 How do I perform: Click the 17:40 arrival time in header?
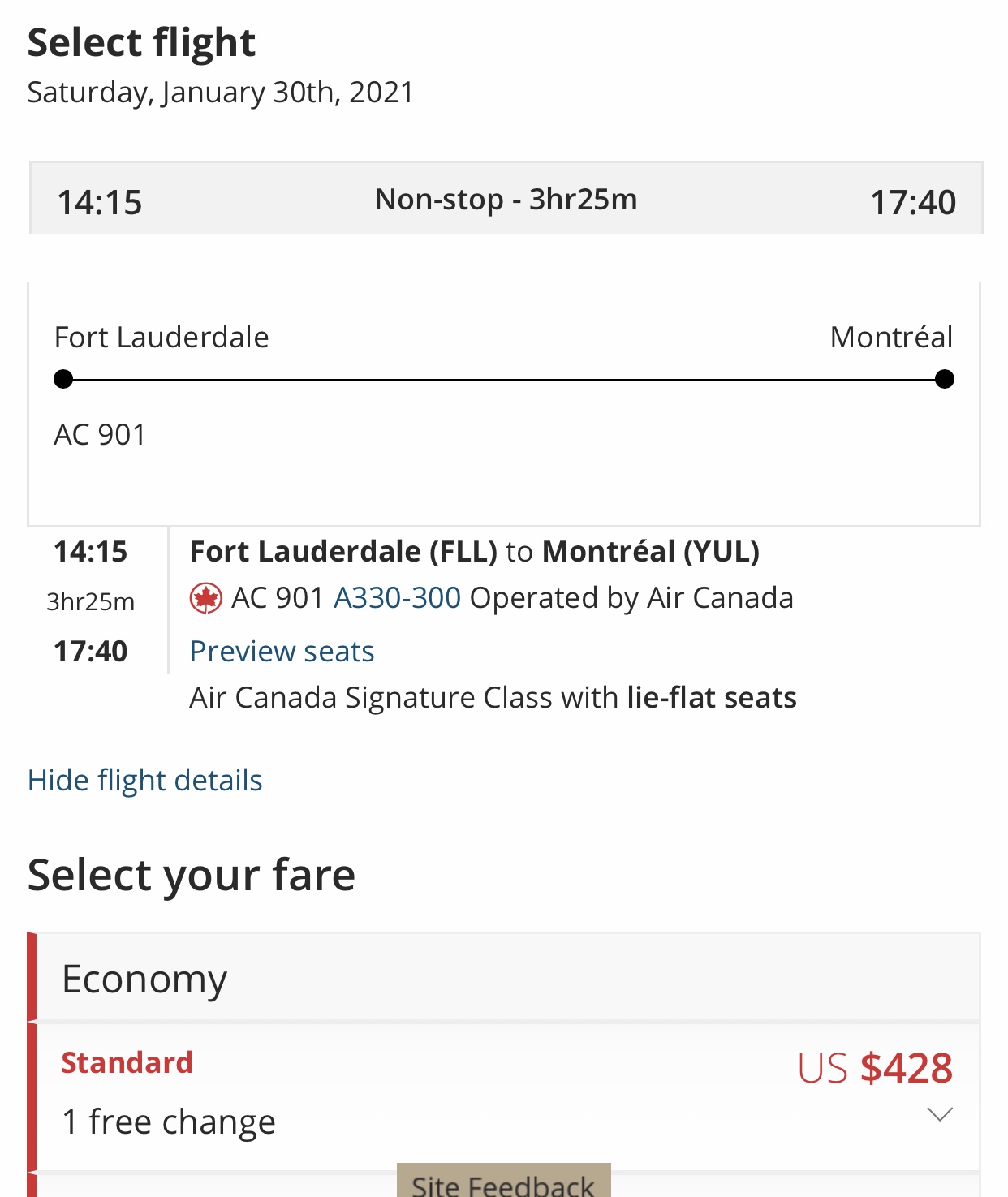point(912,202)
